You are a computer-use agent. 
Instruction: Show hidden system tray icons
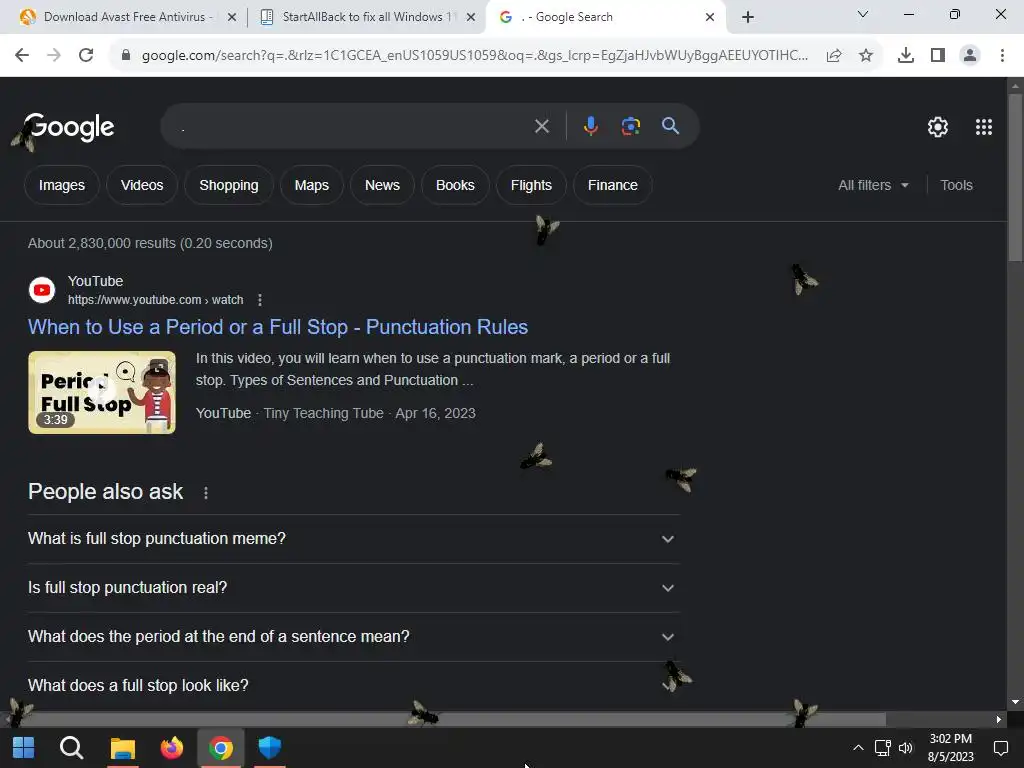(859, 748)
